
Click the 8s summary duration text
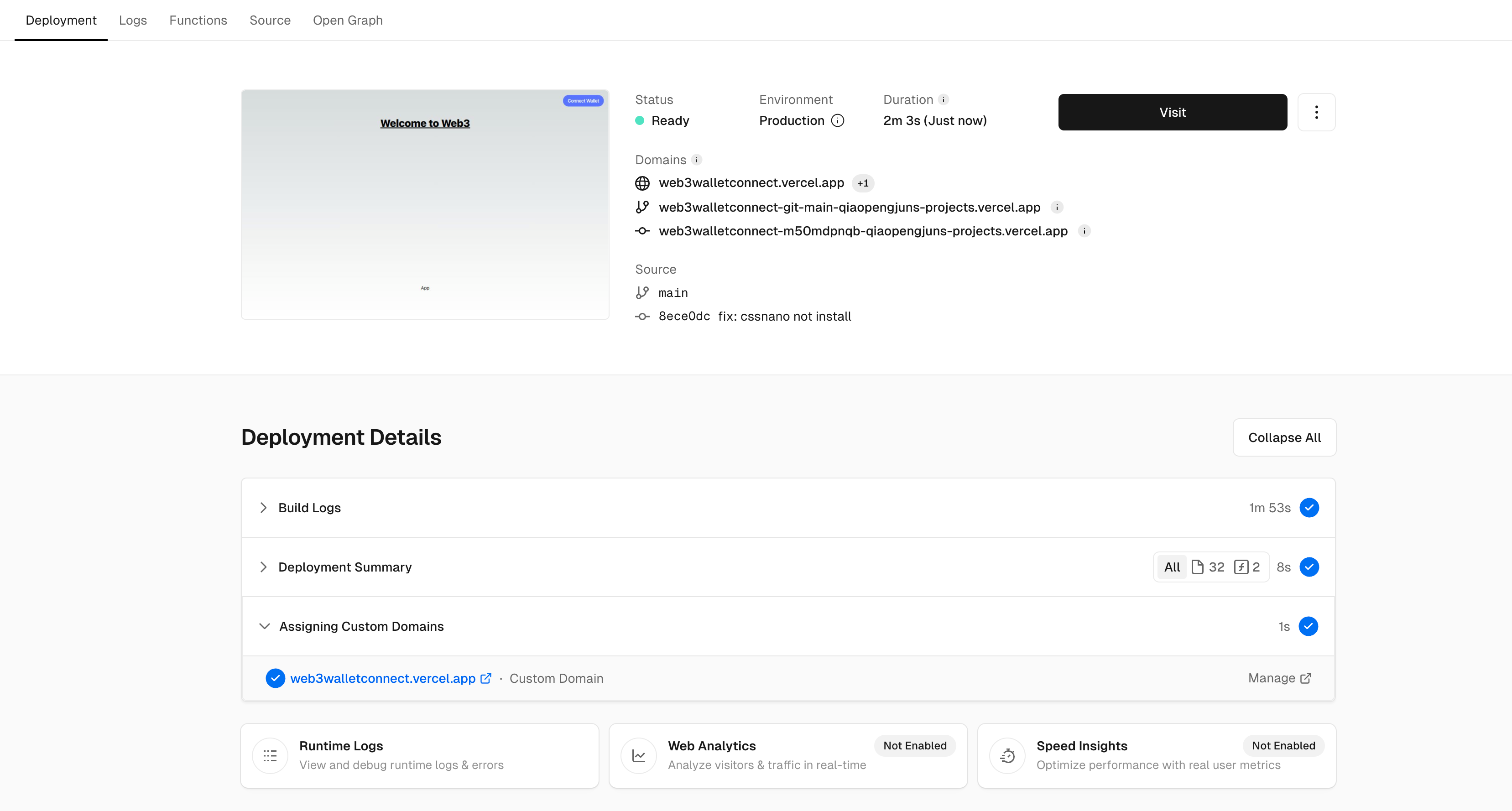click(x=1284, y=567)
